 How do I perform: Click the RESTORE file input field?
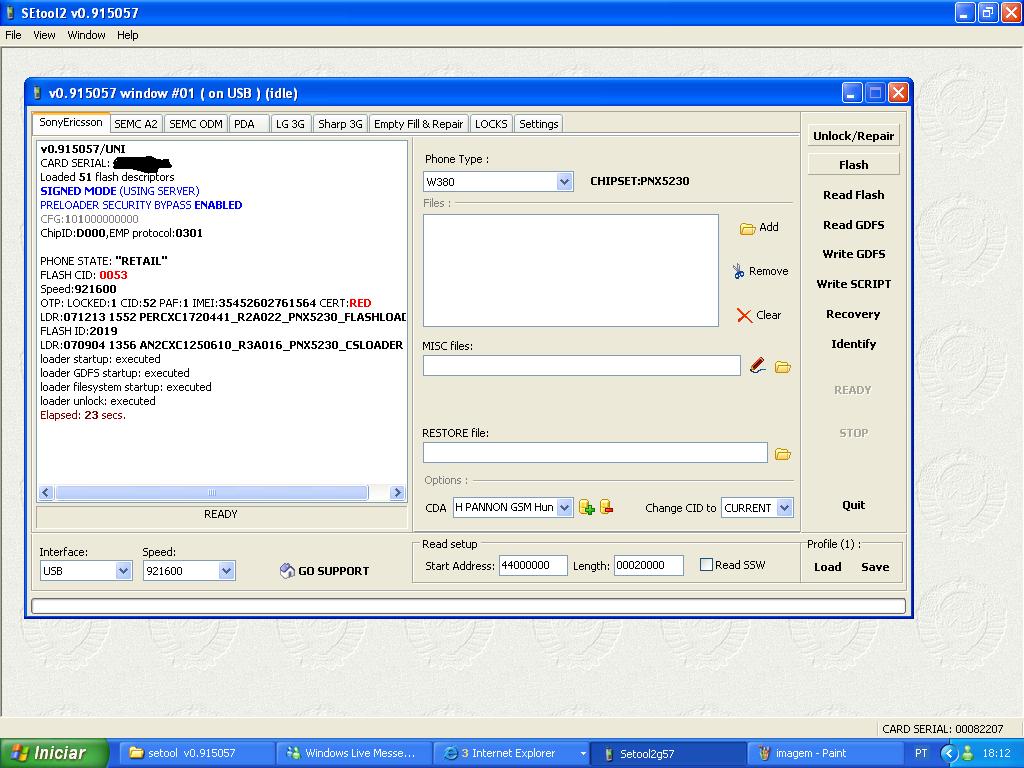click(x=595, y=453)
